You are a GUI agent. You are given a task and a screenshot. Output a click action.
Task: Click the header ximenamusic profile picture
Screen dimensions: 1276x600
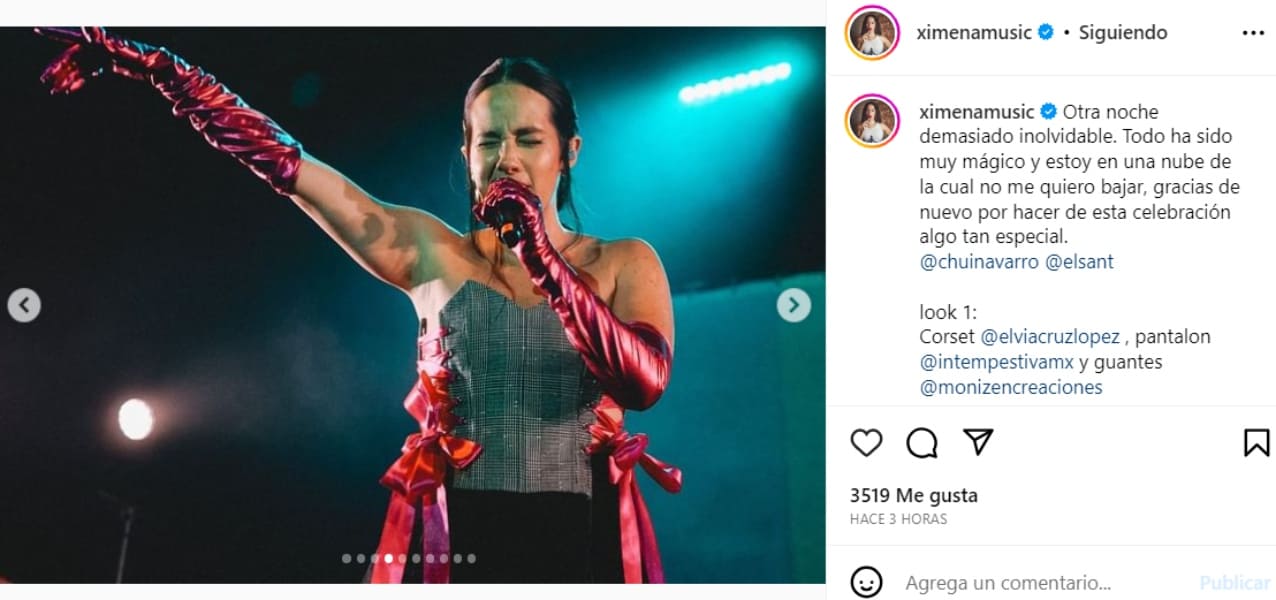click(872, 33)
